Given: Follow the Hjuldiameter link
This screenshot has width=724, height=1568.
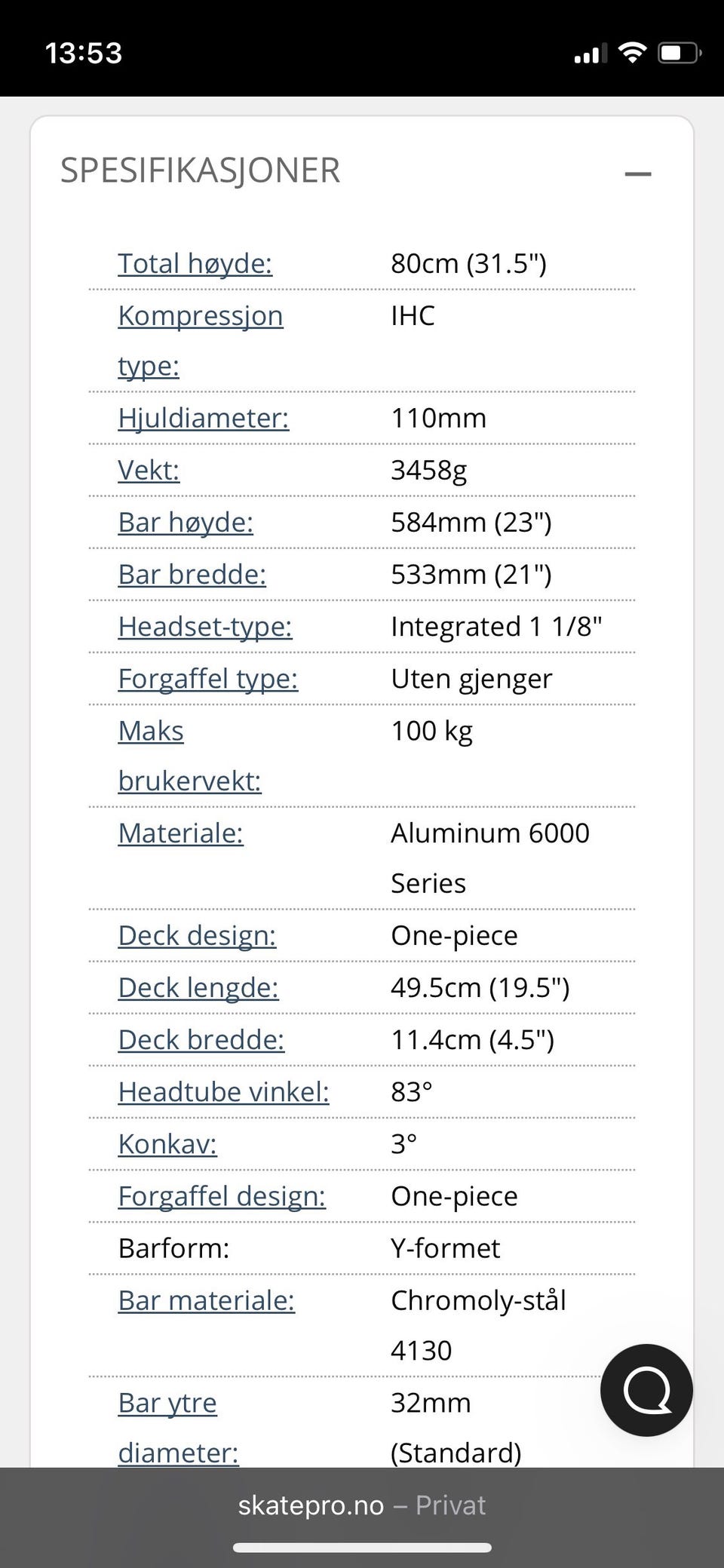Looking at the screenshot, I should [x=203, y=418].
